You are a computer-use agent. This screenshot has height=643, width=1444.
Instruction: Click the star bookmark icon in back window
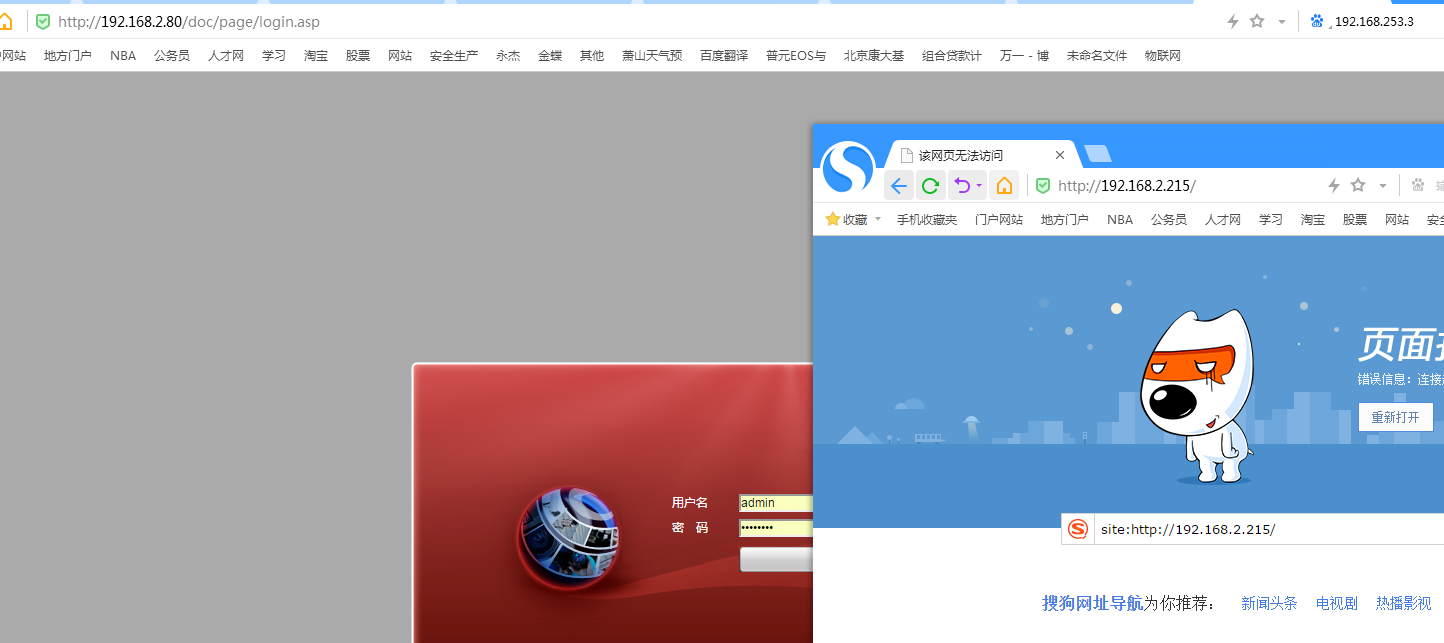point(1257,21)
